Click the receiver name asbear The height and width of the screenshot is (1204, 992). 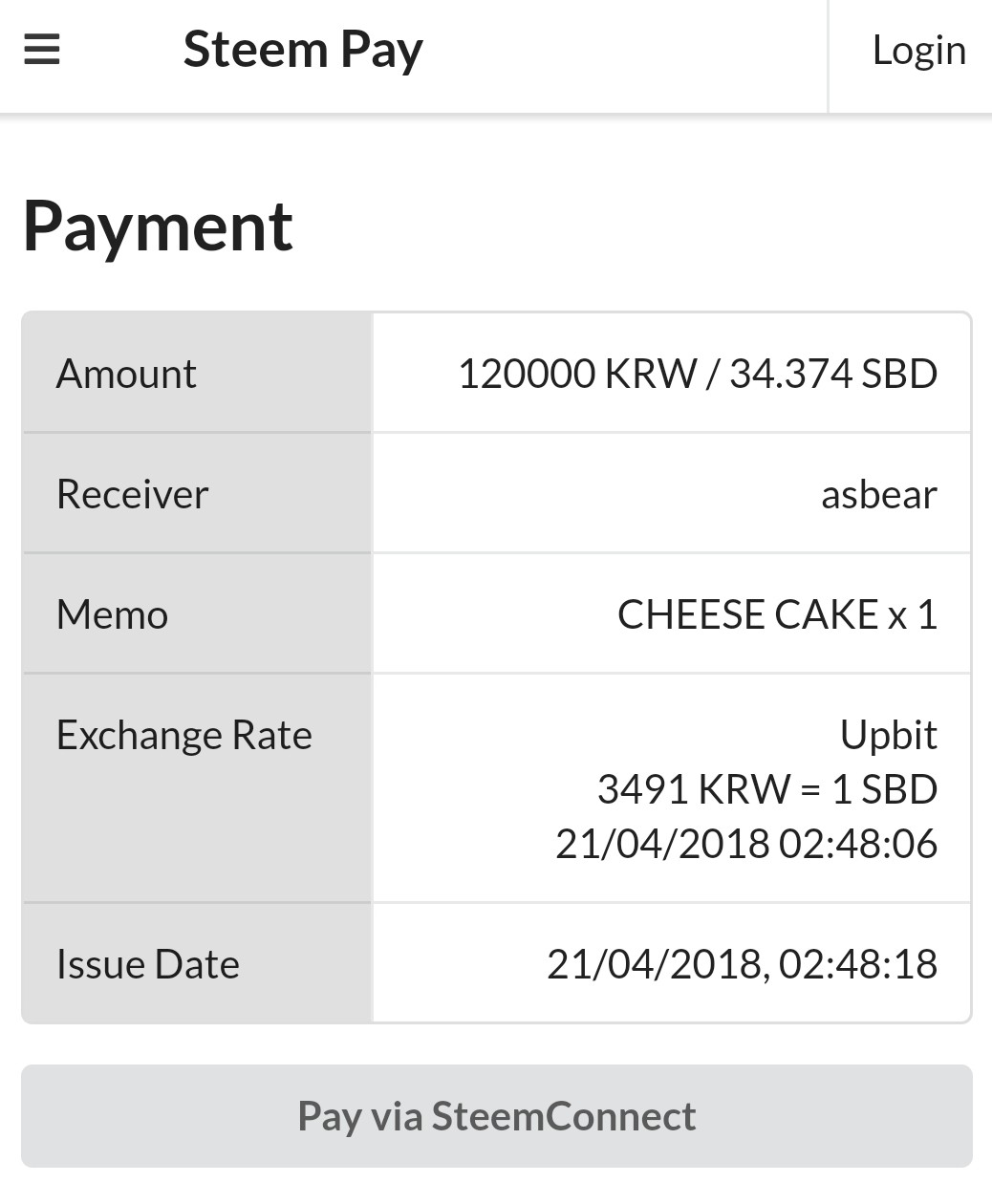(x=878, y=494)
